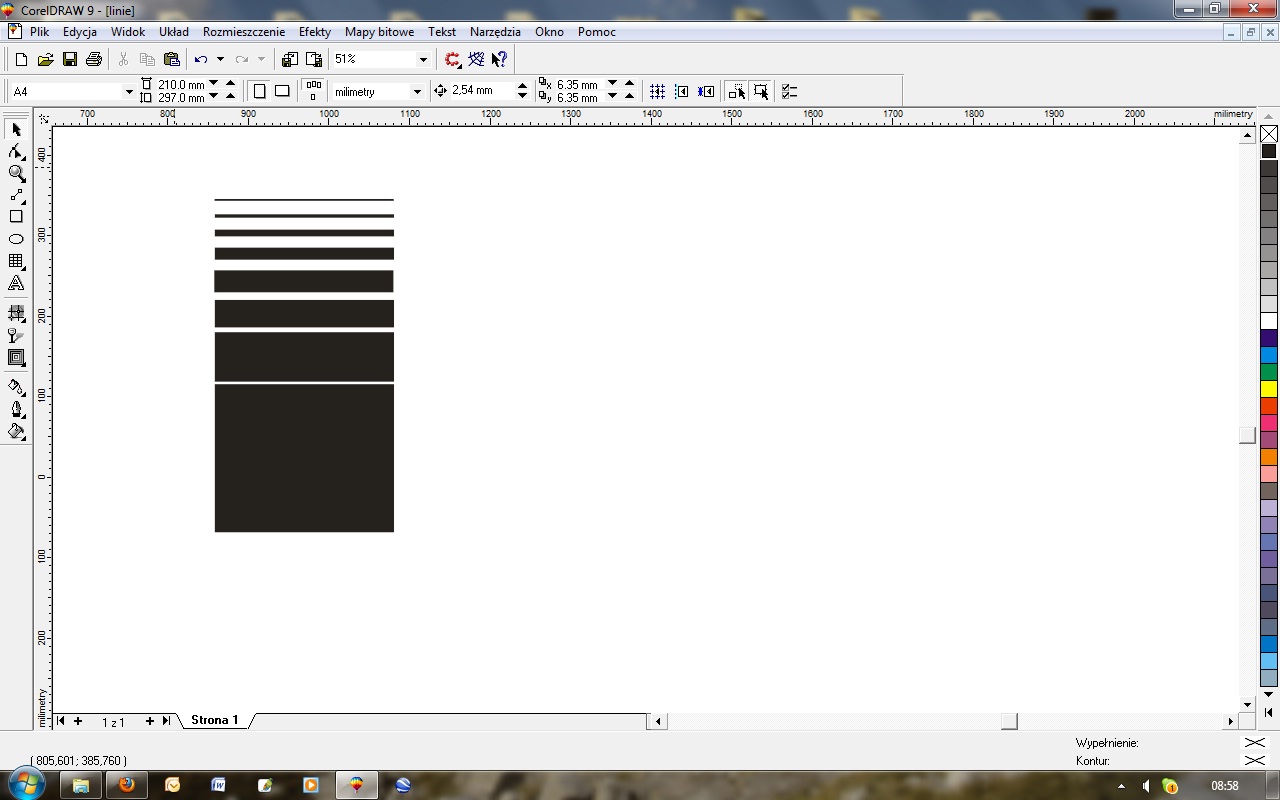Choose the Rectangle tool
The image size is (1280, 800).
16,217
